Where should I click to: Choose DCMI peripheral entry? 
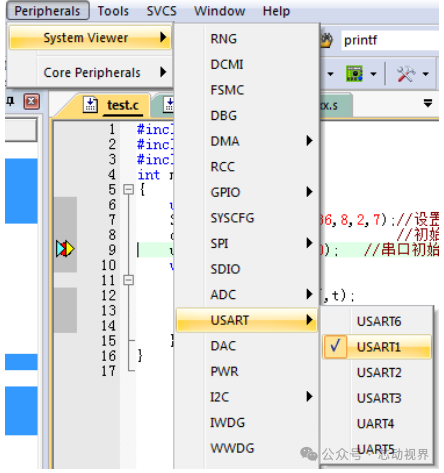pos(247,64)
